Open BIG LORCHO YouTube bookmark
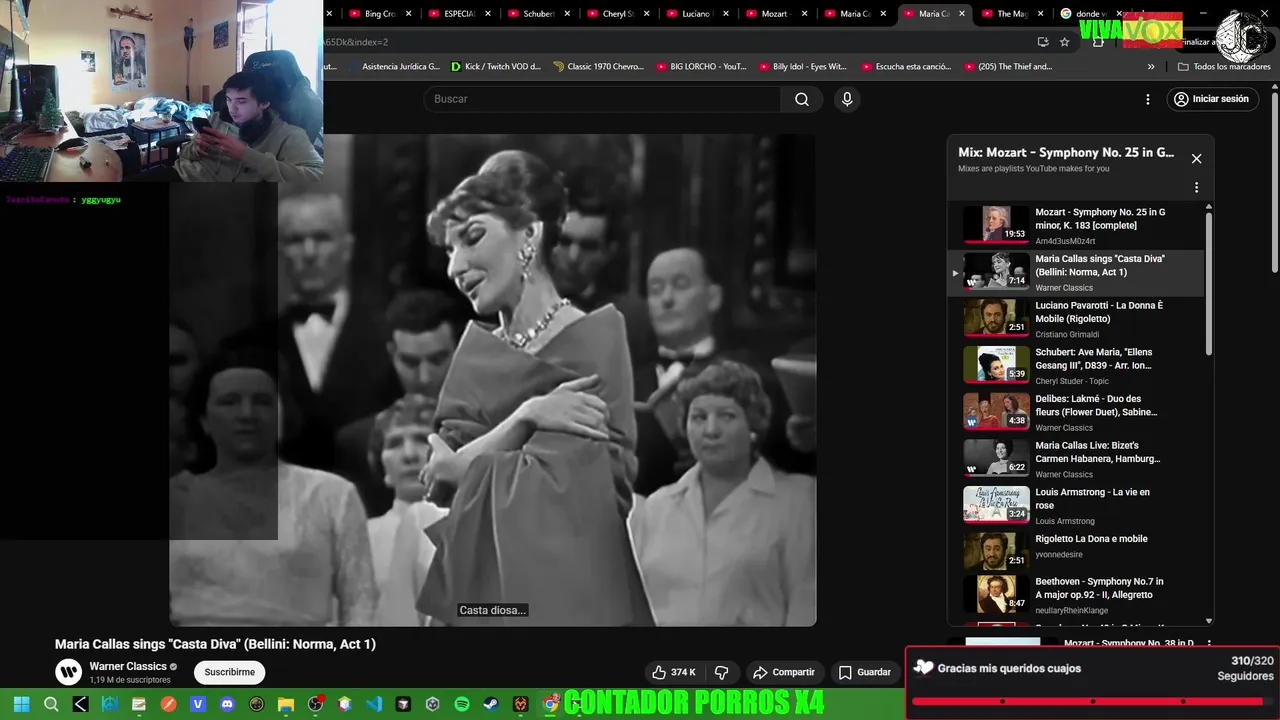The width and height of the screenshot is (1280, 720). (701, 67)
